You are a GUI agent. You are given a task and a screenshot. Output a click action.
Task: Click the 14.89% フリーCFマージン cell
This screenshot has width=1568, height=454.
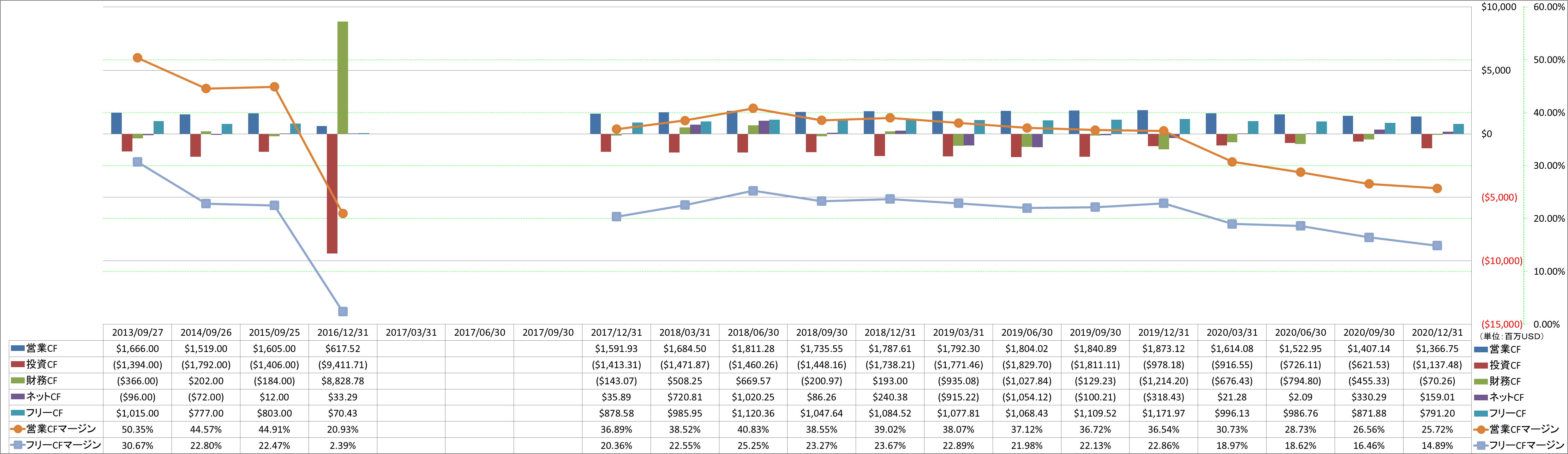pos(1437,446)
